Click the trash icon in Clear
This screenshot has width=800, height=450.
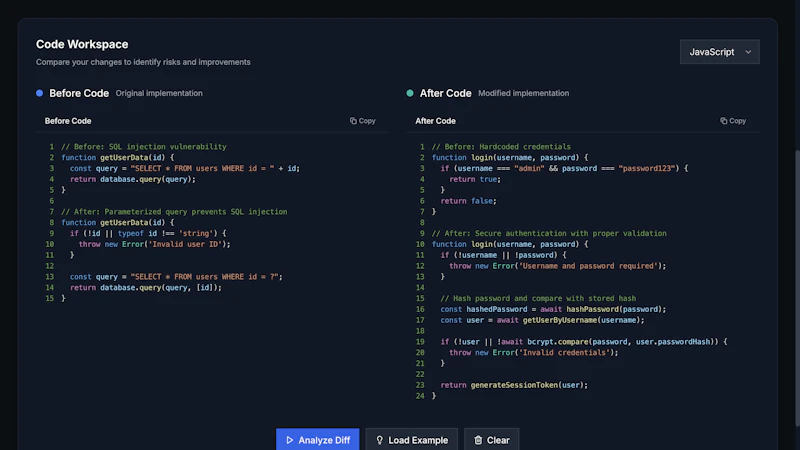[478, 440]
